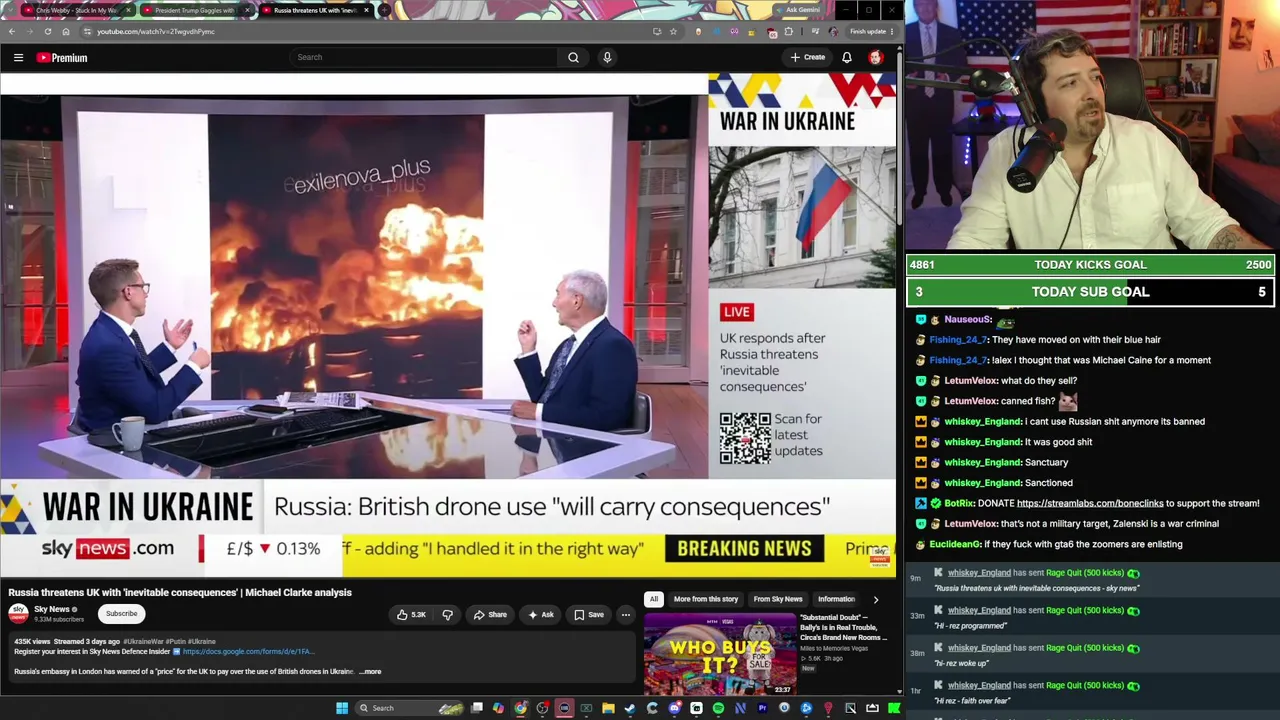Image resolution: width=1280 pixels, height=720 pixels.
Task: Open Task View on the taskbar
Action: pyautogui.click(x=477, y=708)
